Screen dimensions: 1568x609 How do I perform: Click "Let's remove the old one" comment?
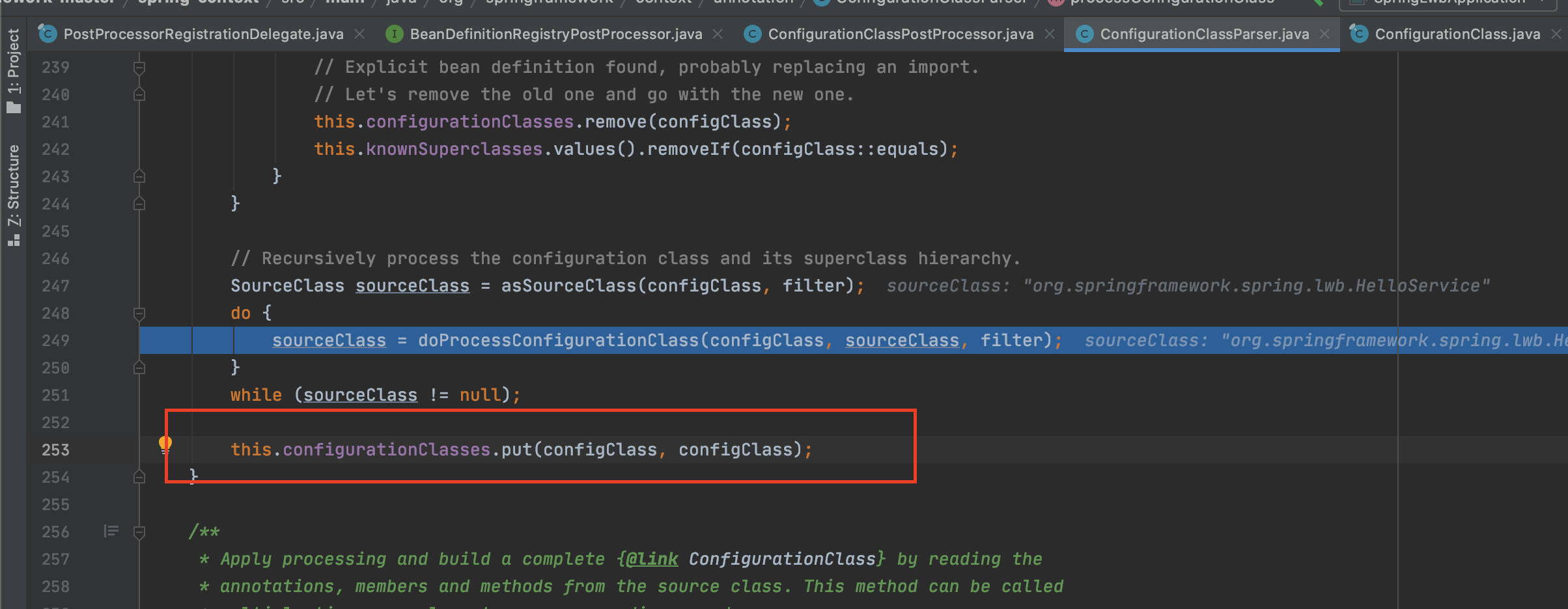583,94
